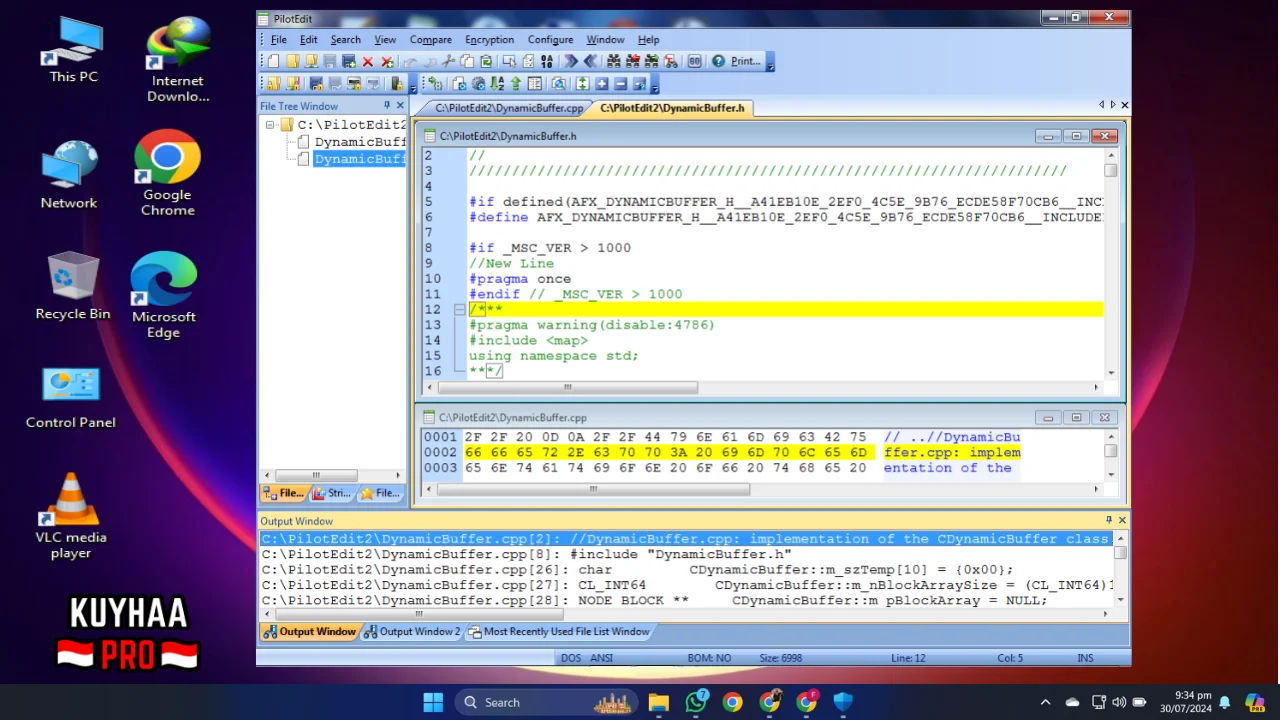Open the Compare menu

(x=431, y=39)
